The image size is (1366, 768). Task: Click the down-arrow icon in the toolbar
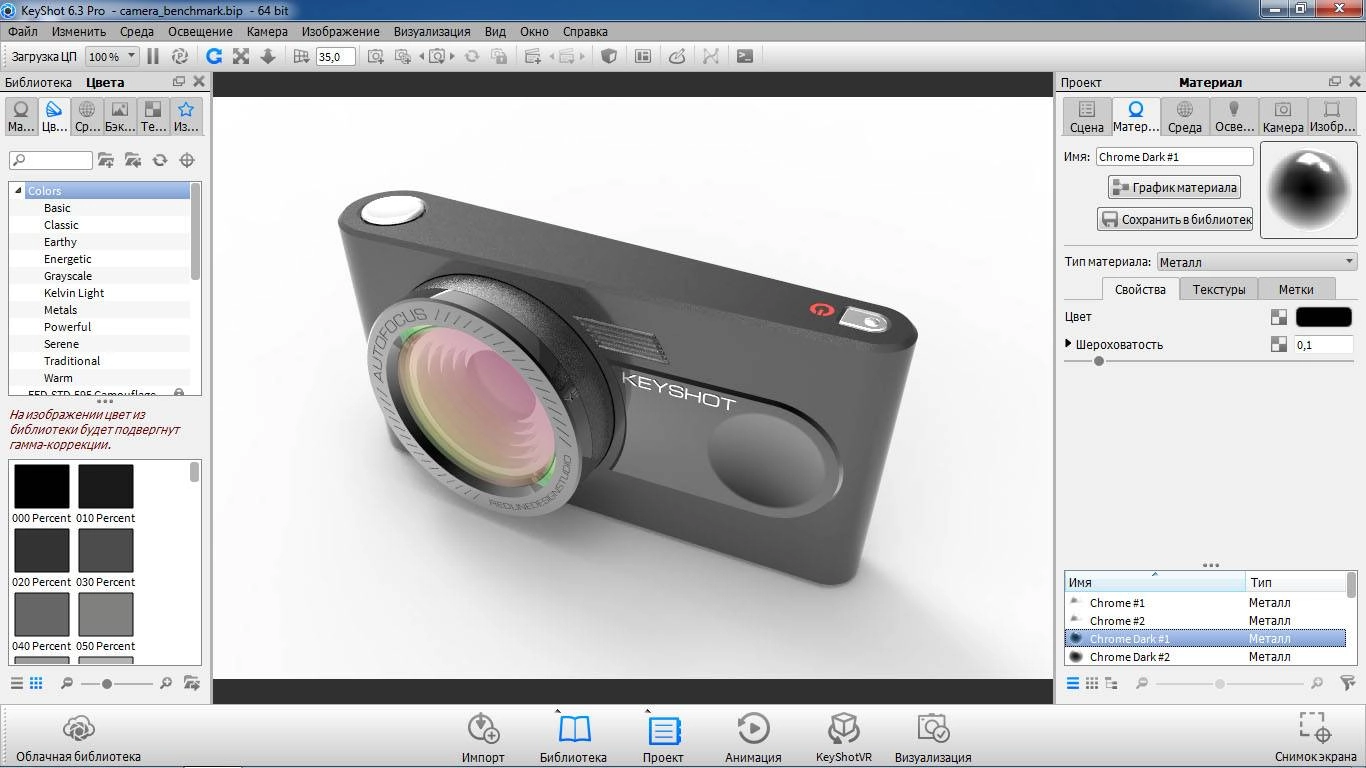(x=268, y=57)
